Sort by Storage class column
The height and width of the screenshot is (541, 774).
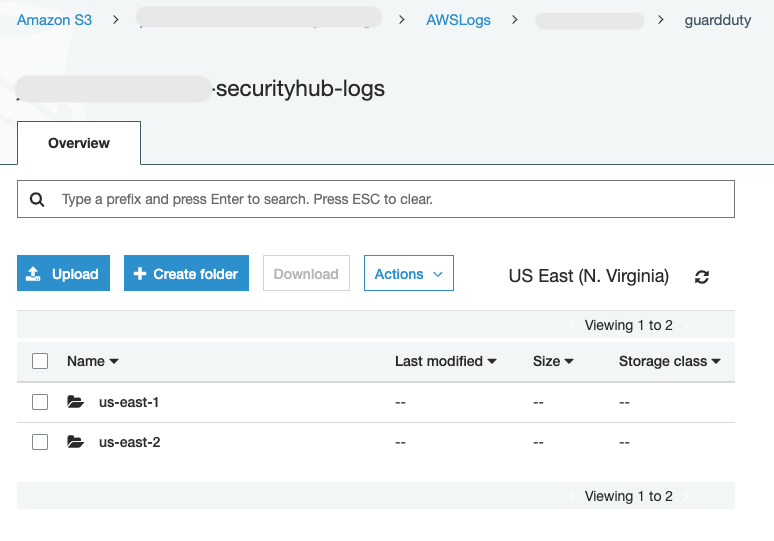pyautogui.click(x=670, y=361)
